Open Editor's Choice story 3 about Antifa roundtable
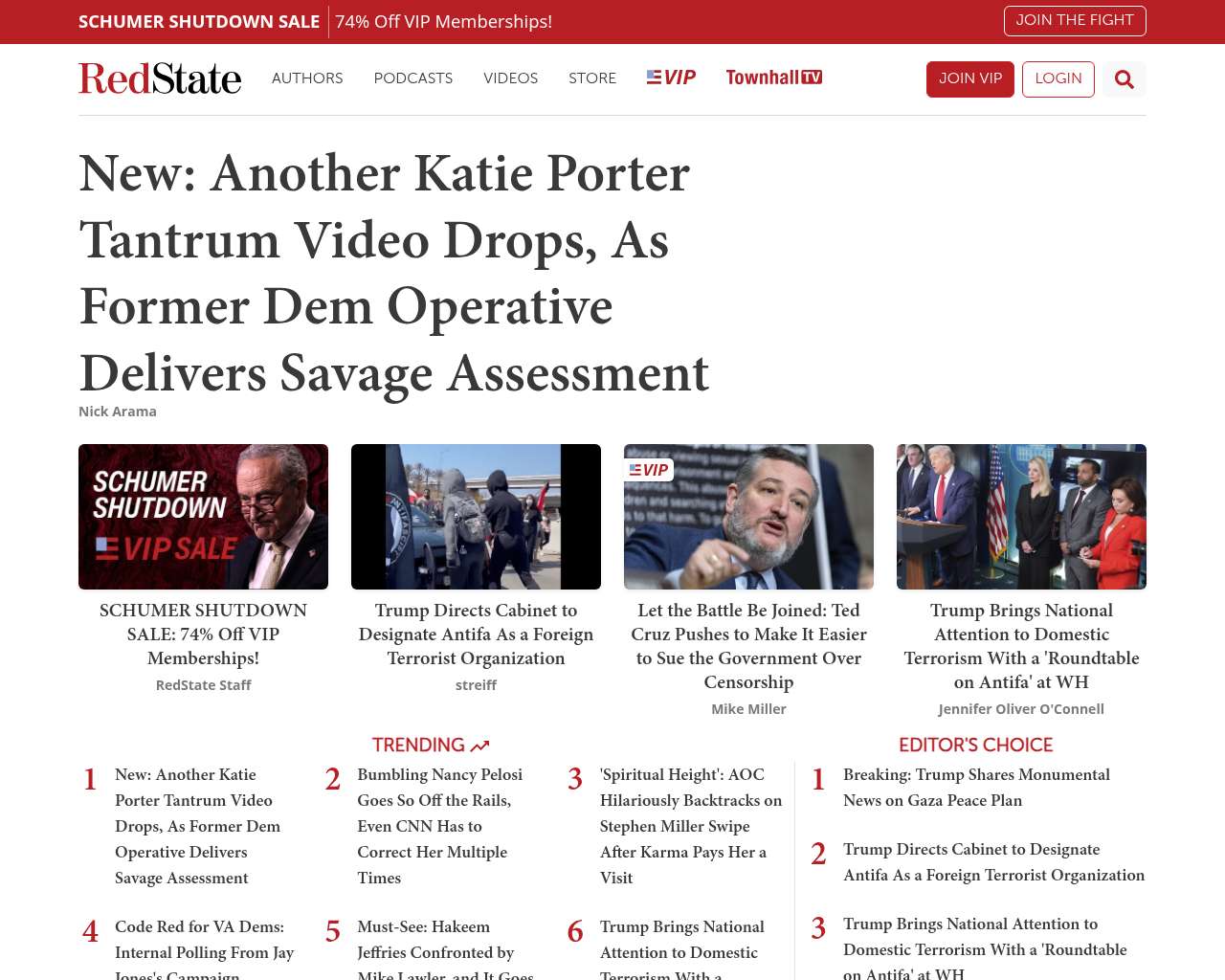The height and width of the screenshot is (980, 1225). click(985, 949)
